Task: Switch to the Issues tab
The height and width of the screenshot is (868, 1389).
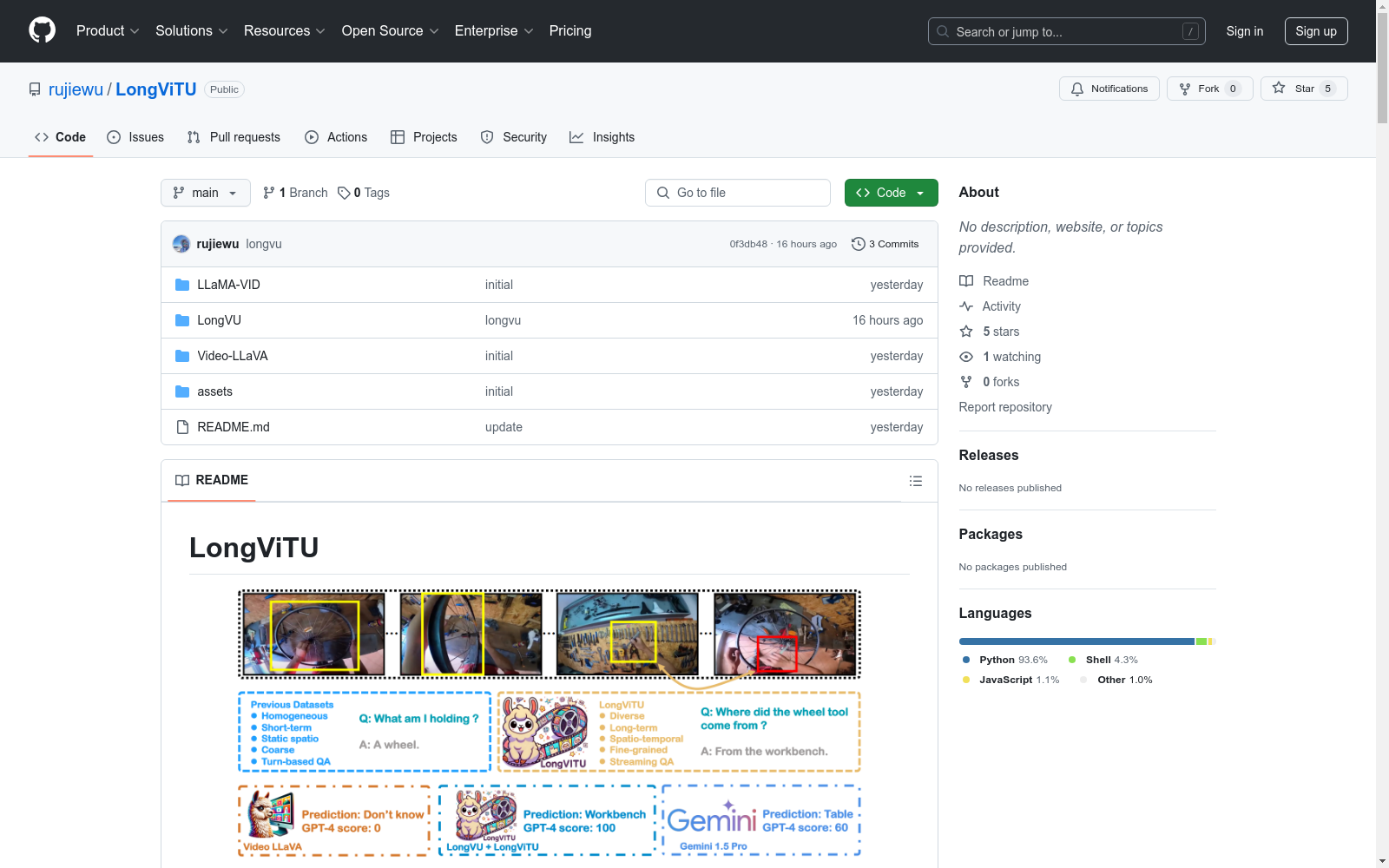Action: (135, 137)
